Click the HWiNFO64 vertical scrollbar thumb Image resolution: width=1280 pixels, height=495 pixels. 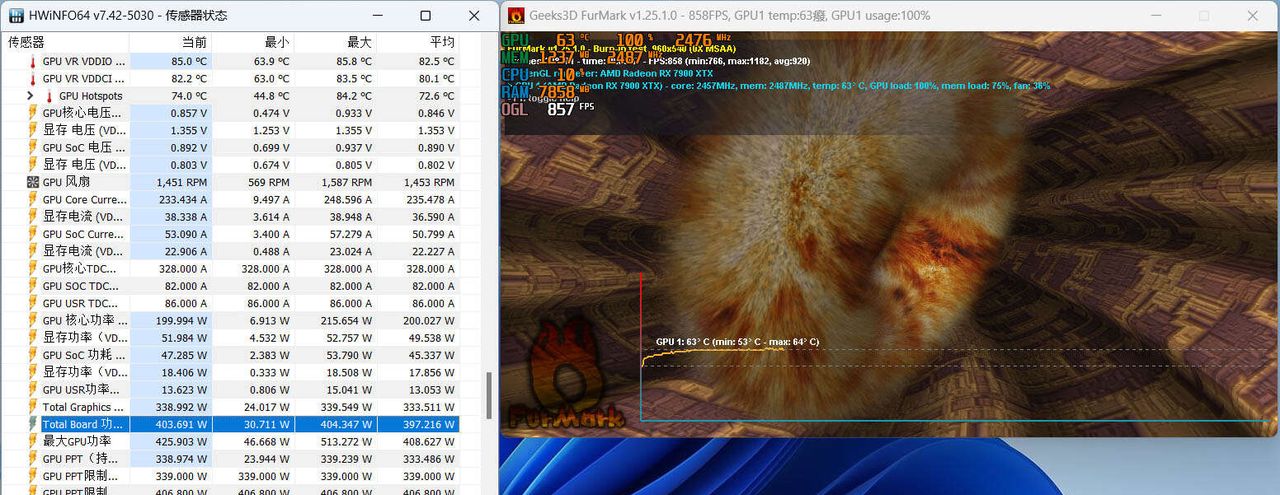[x=489, y=396]
